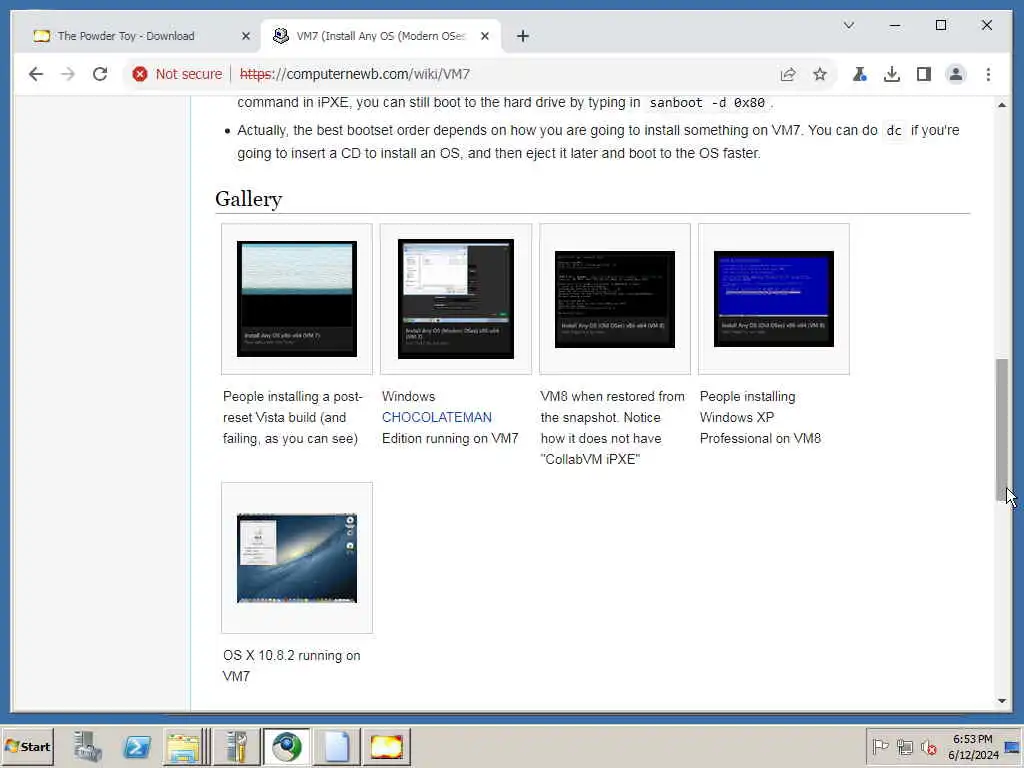The width and height of the screenshot is (1024, 768).
Task: Go back to the previous page
Action: 36,74
